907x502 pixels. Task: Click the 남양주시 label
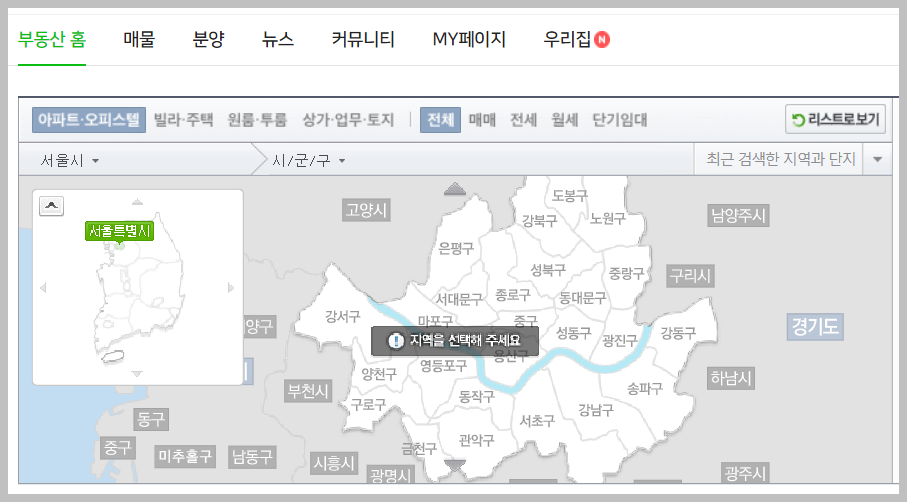pyautogui.click(x=739, y=216)
